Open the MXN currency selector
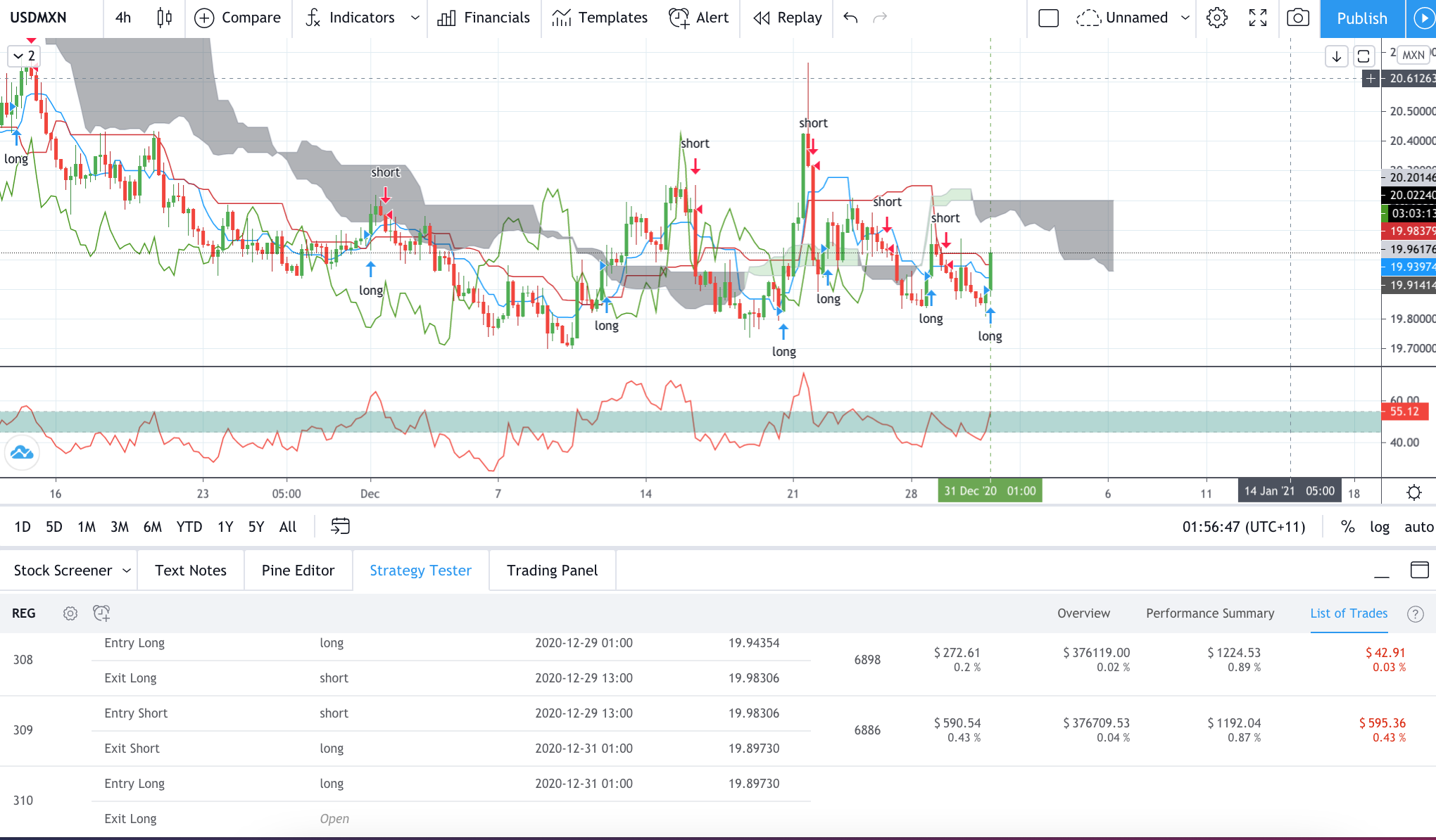1436x840 pixels. [1413, 55]
